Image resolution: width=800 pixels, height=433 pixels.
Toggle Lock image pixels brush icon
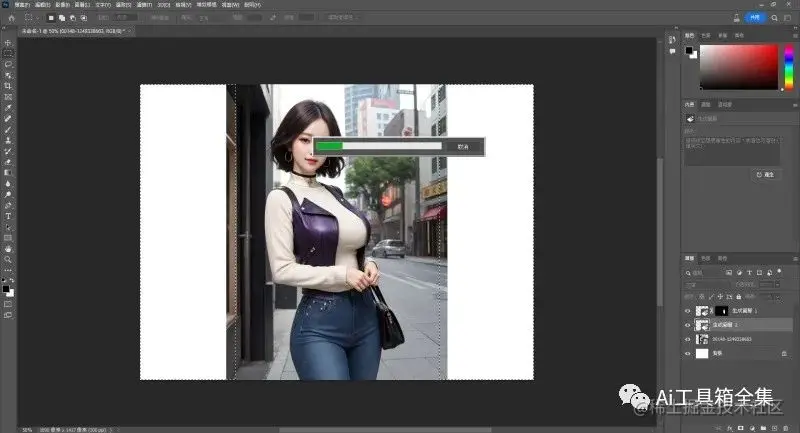711,297
